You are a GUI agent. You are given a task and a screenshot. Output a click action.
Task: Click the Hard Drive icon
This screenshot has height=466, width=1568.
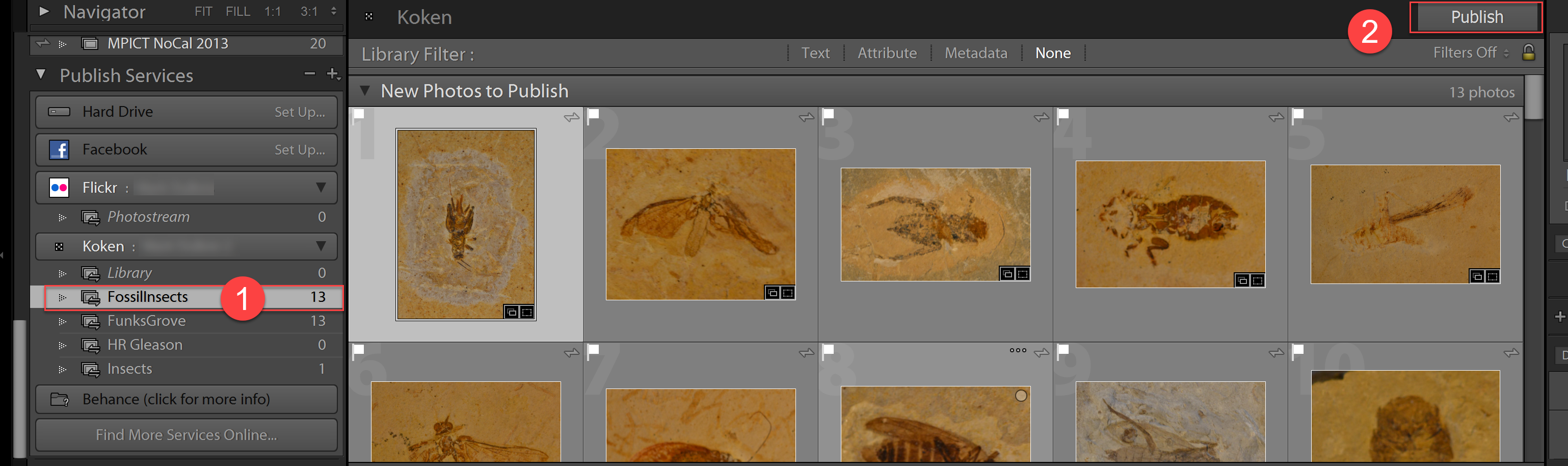pyautogui.click(x=59, y=112)
